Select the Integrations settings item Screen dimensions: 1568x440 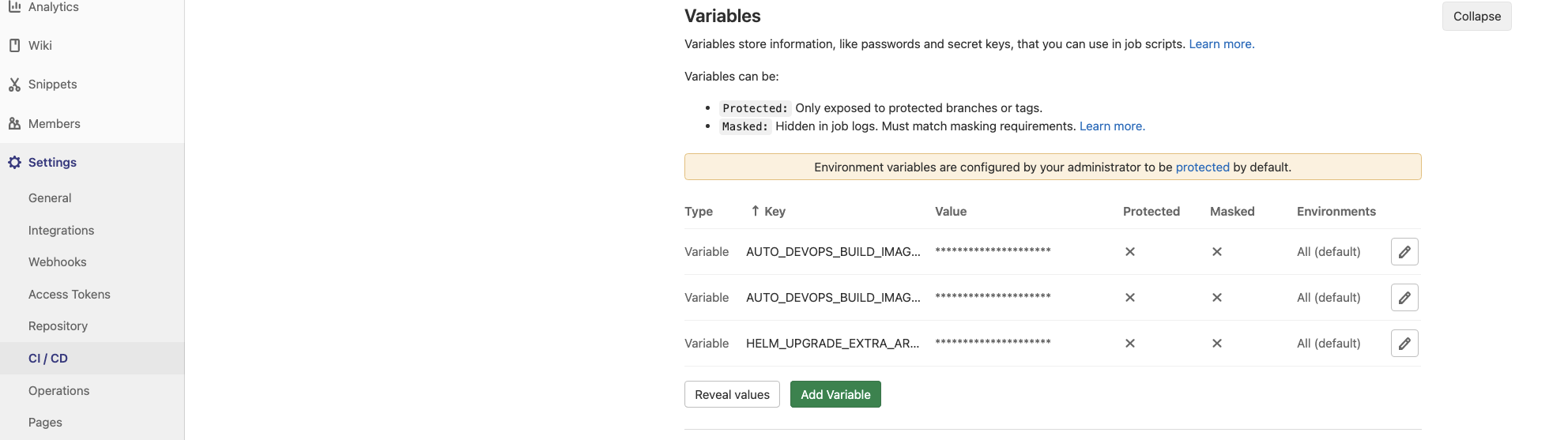pyautogui.click(x=61, y=231)
